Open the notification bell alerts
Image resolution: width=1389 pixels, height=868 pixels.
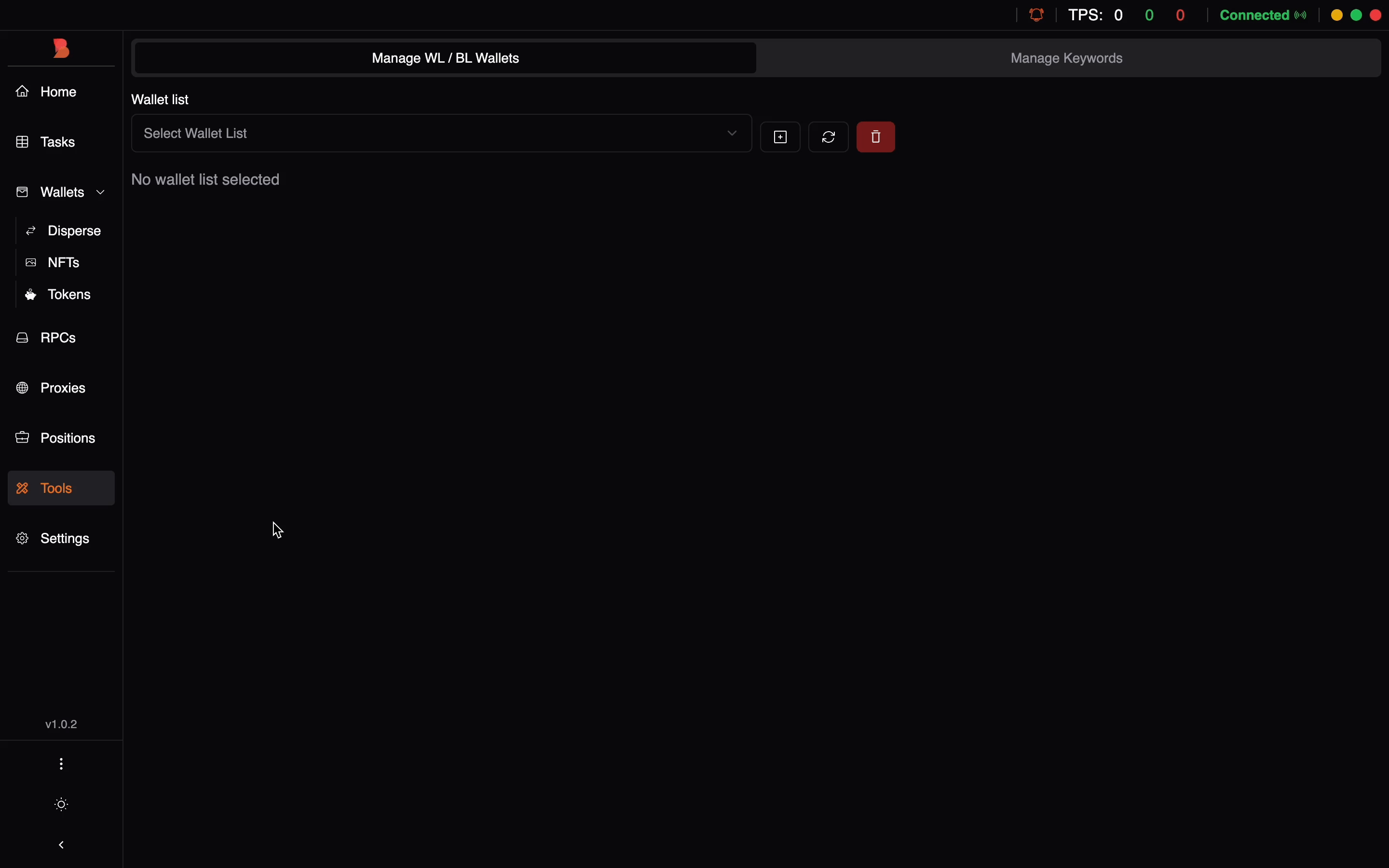[x=1036, y=15]
